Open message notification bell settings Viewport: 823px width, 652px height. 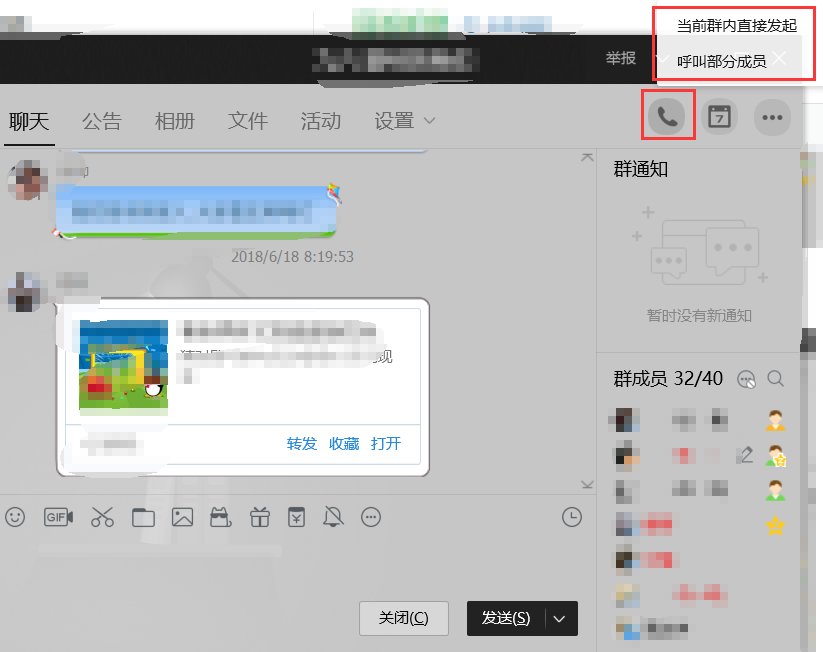click(333, 517)
